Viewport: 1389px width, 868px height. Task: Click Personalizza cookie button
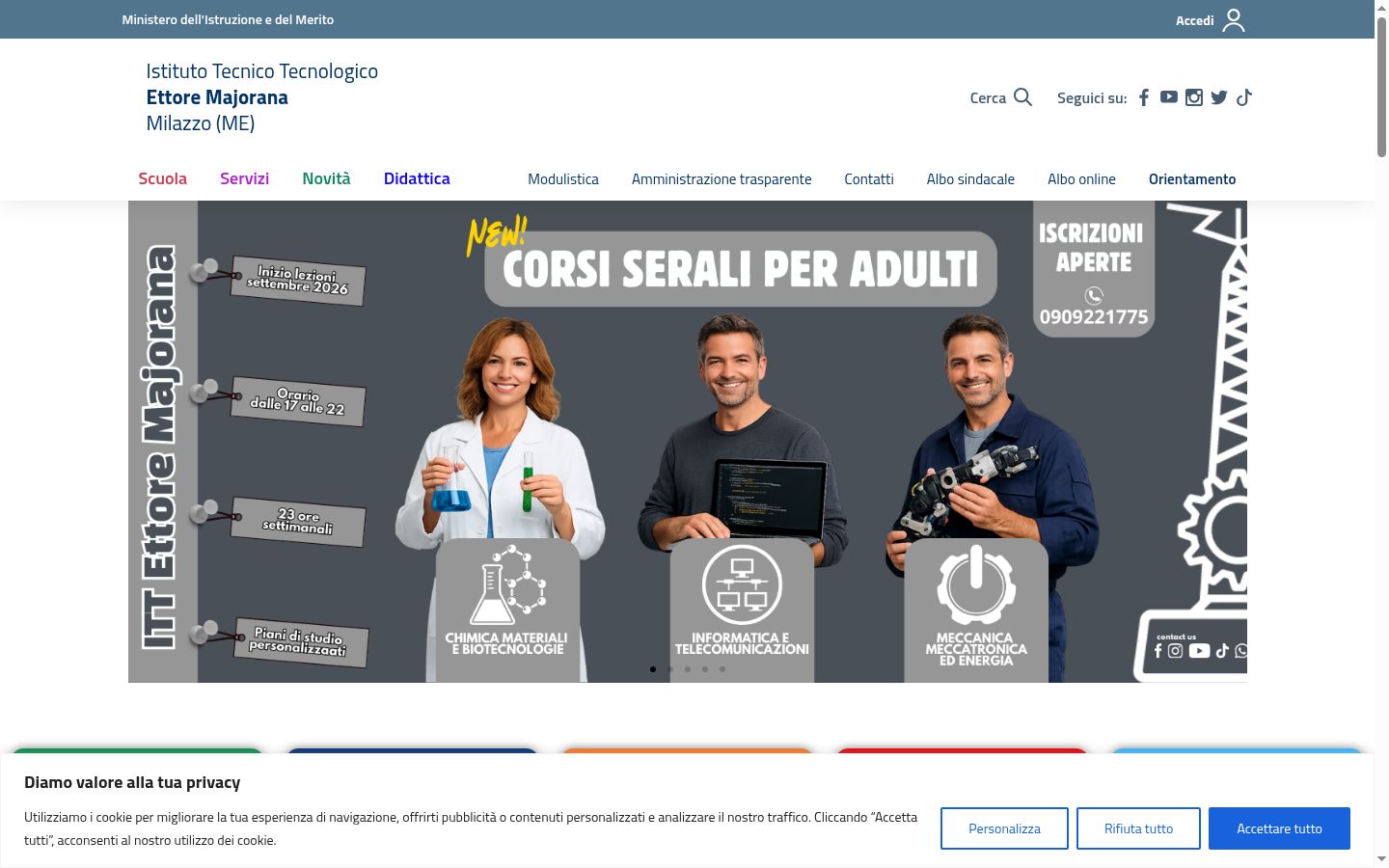tap(1004, 828)
